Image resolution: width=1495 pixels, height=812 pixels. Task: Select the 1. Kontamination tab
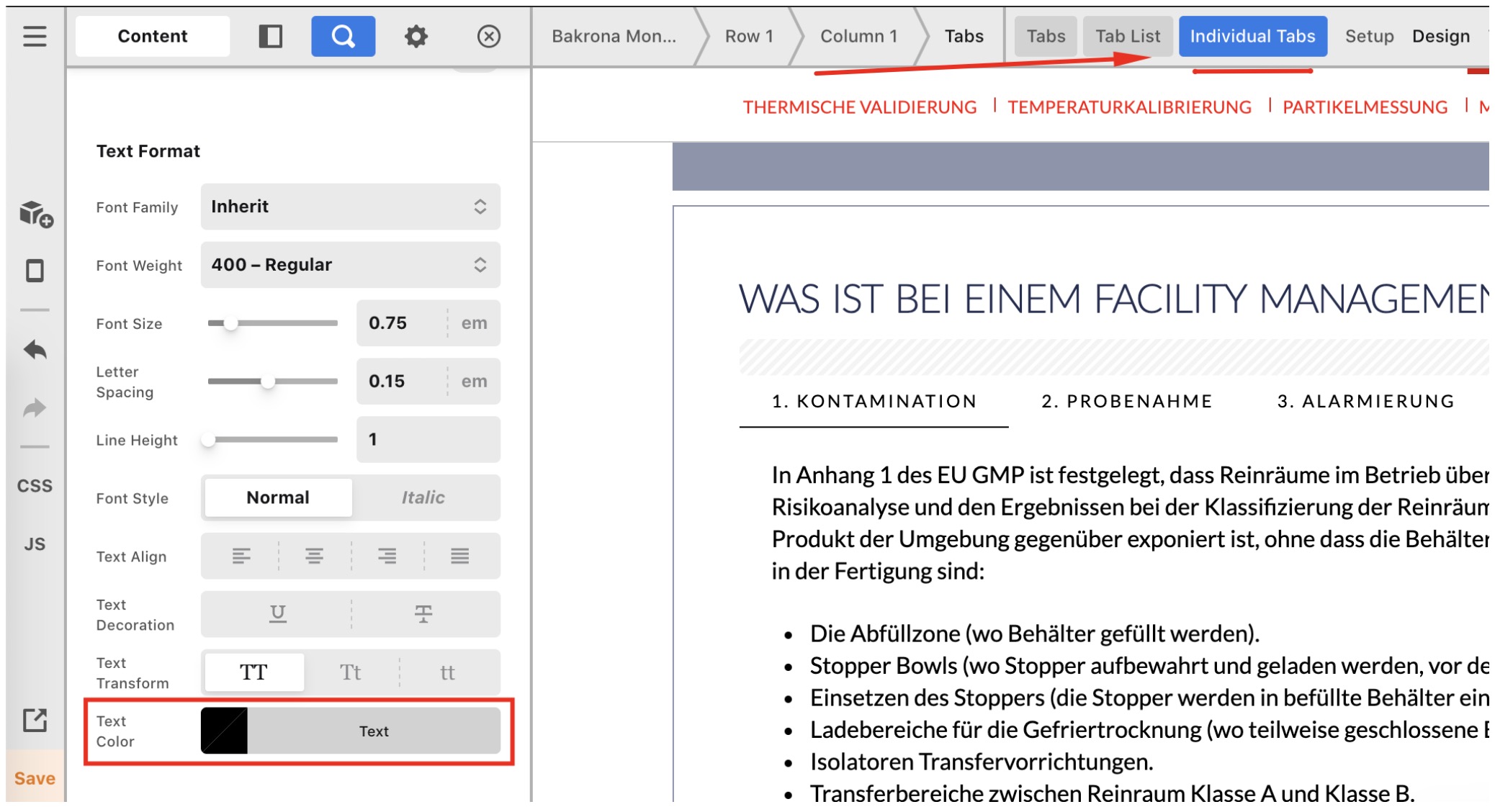(874, 402)
